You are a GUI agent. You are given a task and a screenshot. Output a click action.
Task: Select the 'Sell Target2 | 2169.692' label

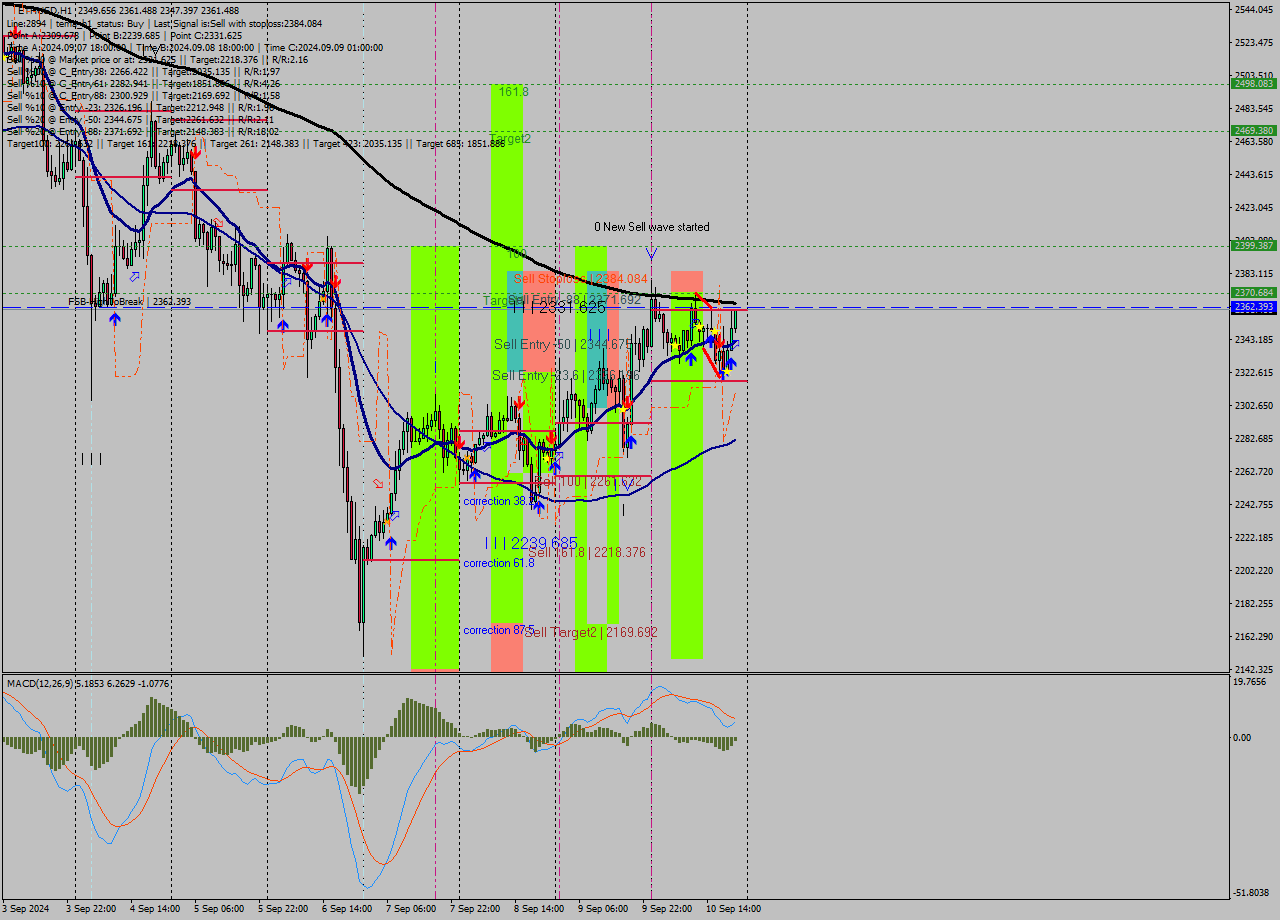pos(591,632)
